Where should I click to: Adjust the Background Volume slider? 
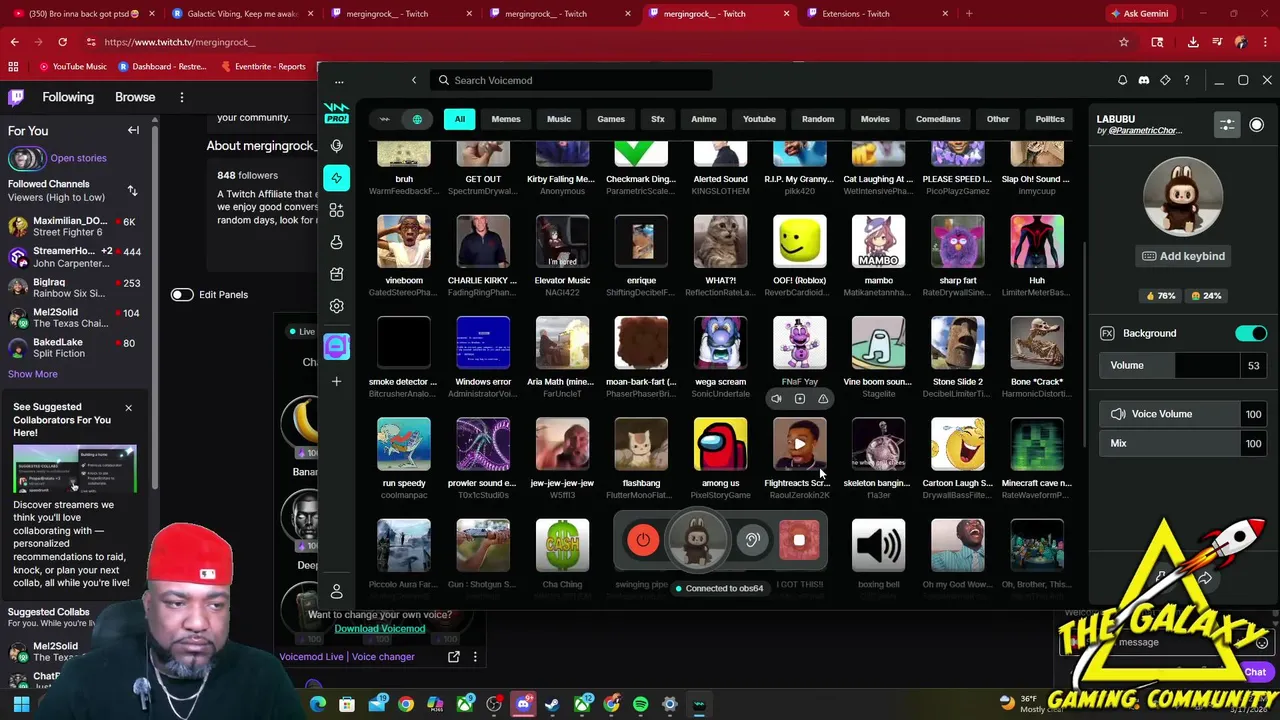(x=1181, y=365)
